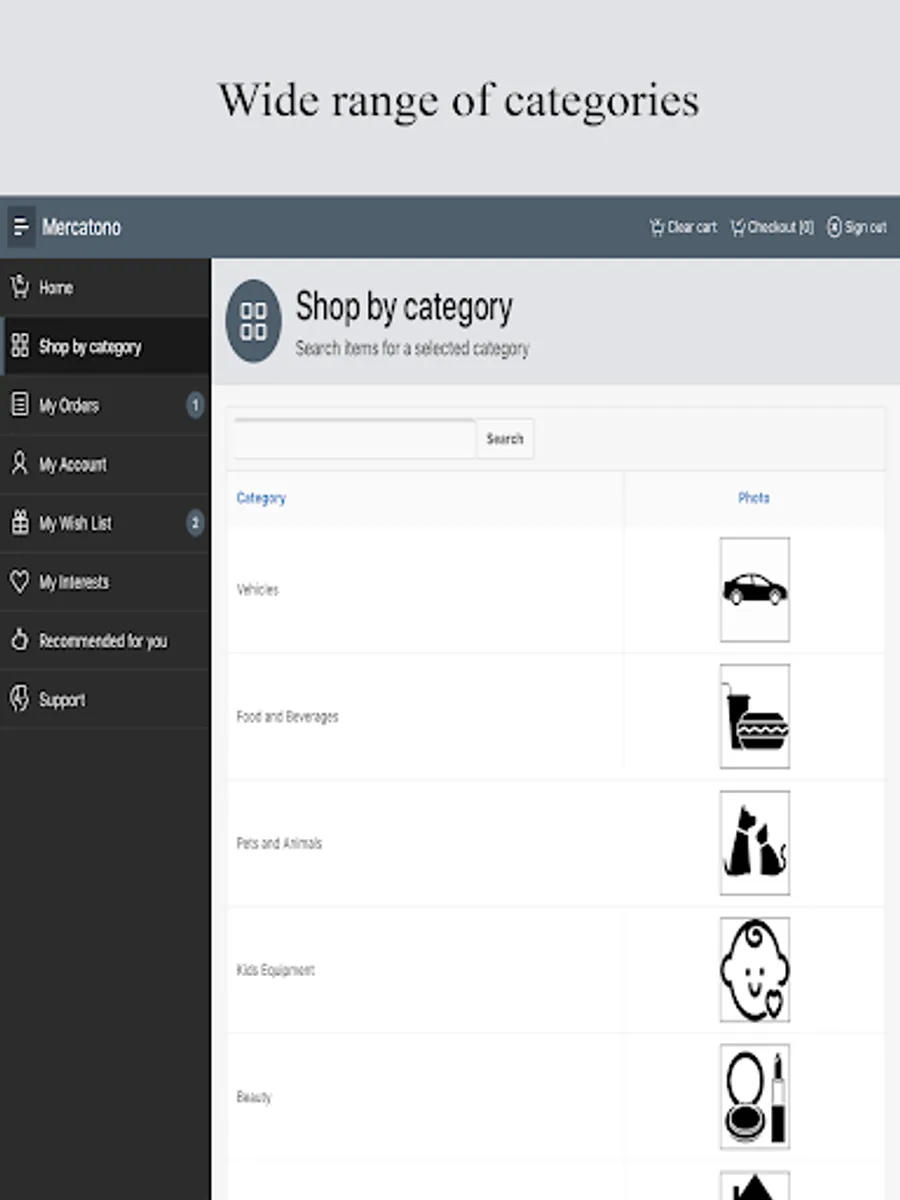Open My Orders menu item

(105, 405)
